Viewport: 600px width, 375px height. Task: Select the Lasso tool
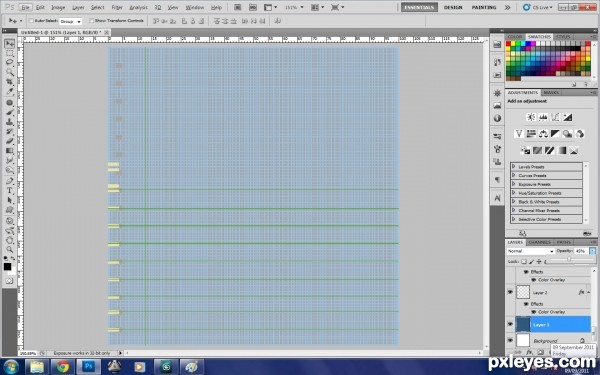pyautogui.click(x=10, y=62)
